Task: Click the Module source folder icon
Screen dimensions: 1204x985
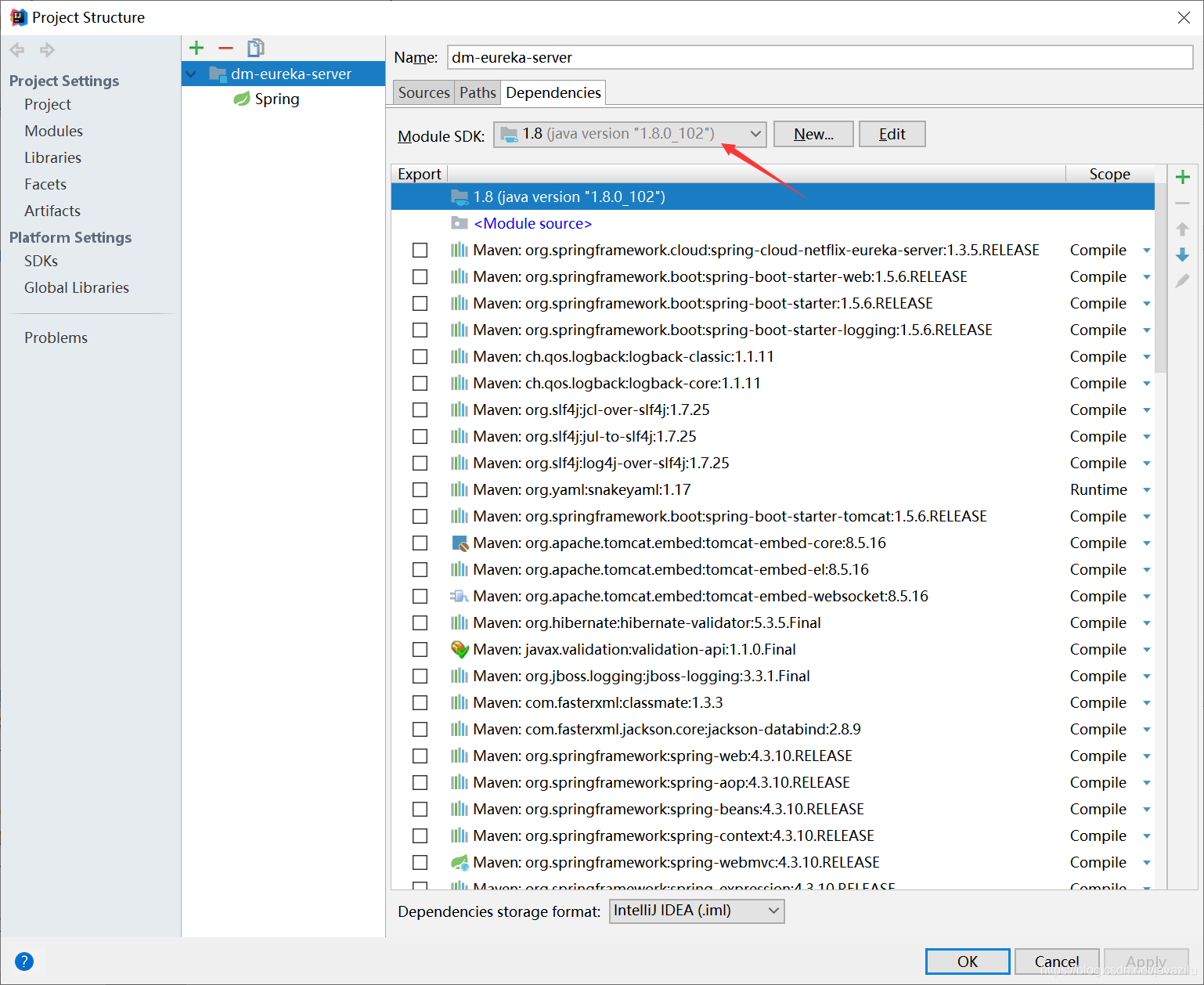Action: 460,223
